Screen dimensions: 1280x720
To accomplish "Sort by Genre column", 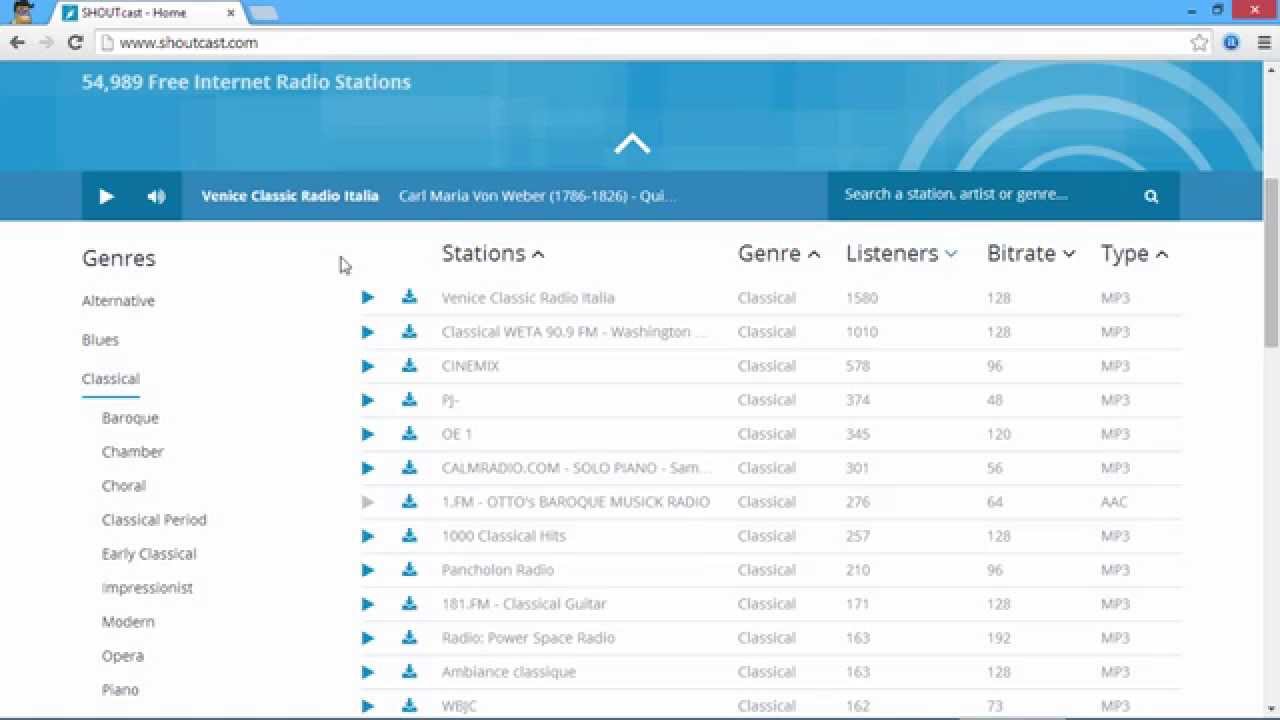I will tap(779, 253).
